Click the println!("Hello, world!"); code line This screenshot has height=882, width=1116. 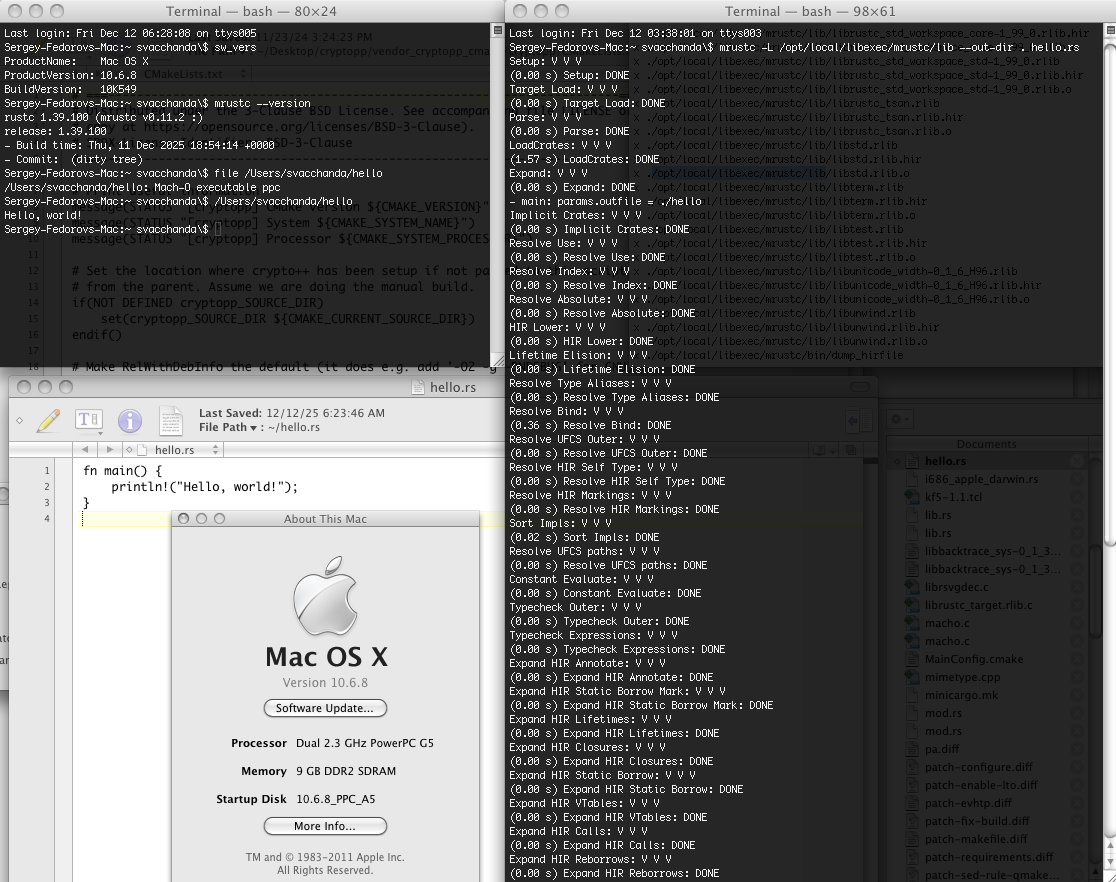[204, 487]
